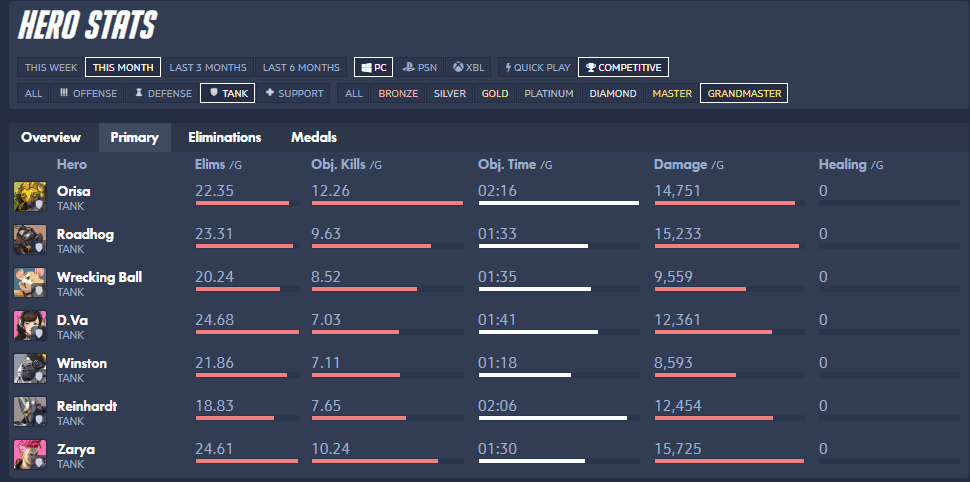The image size is (970, 482).
Task: Click Orisa's 02:16 objective time bar
Action: (x=559, y=203)
